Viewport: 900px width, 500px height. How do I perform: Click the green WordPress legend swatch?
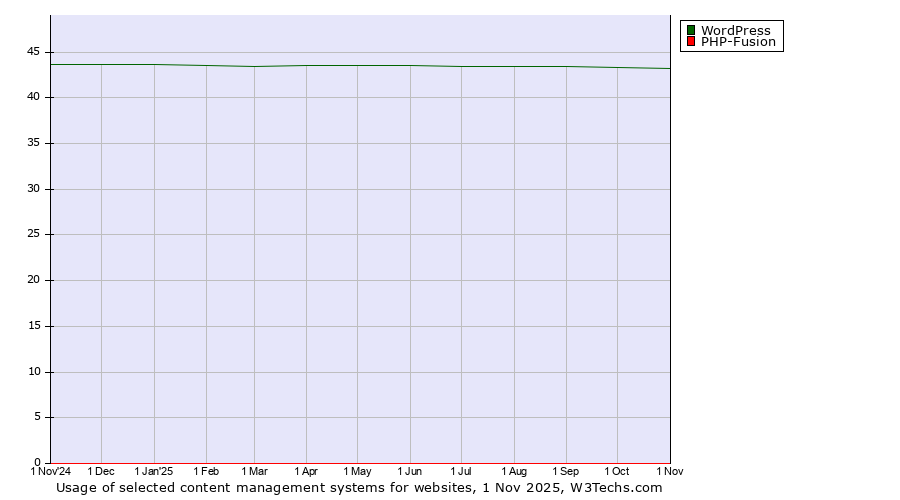[x=691, y=31]
